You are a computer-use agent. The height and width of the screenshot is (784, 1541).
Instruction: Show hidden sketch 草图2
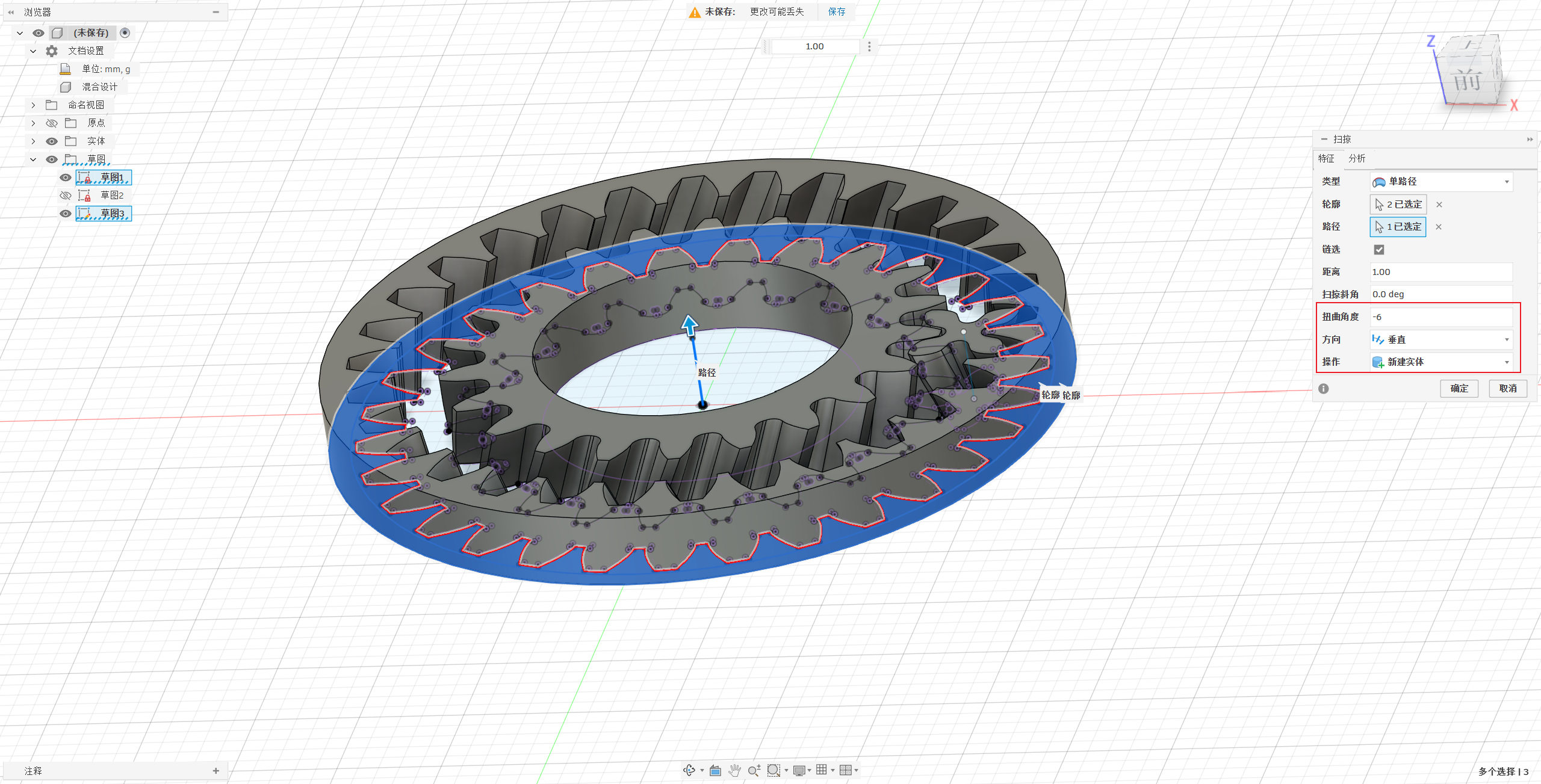66,196
